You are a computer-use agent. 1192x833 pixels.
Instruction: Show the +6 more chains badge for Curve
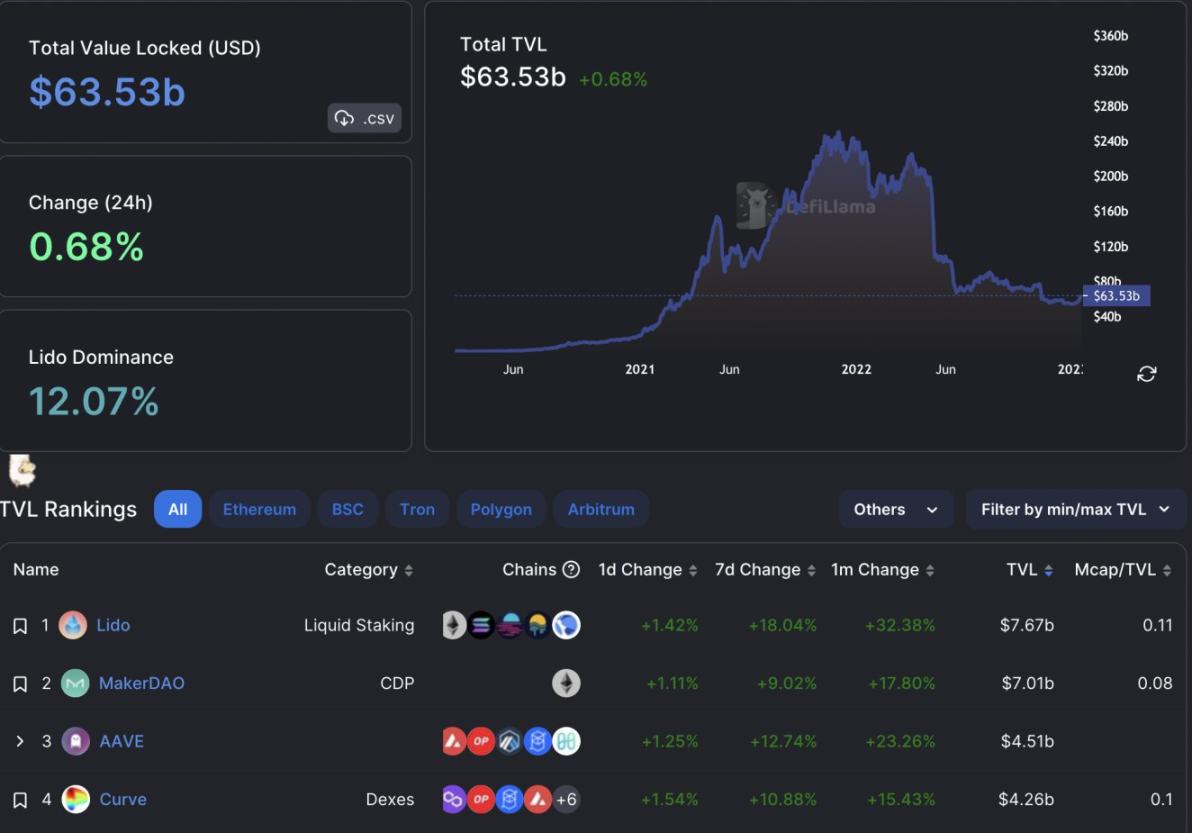pos(566,799)
